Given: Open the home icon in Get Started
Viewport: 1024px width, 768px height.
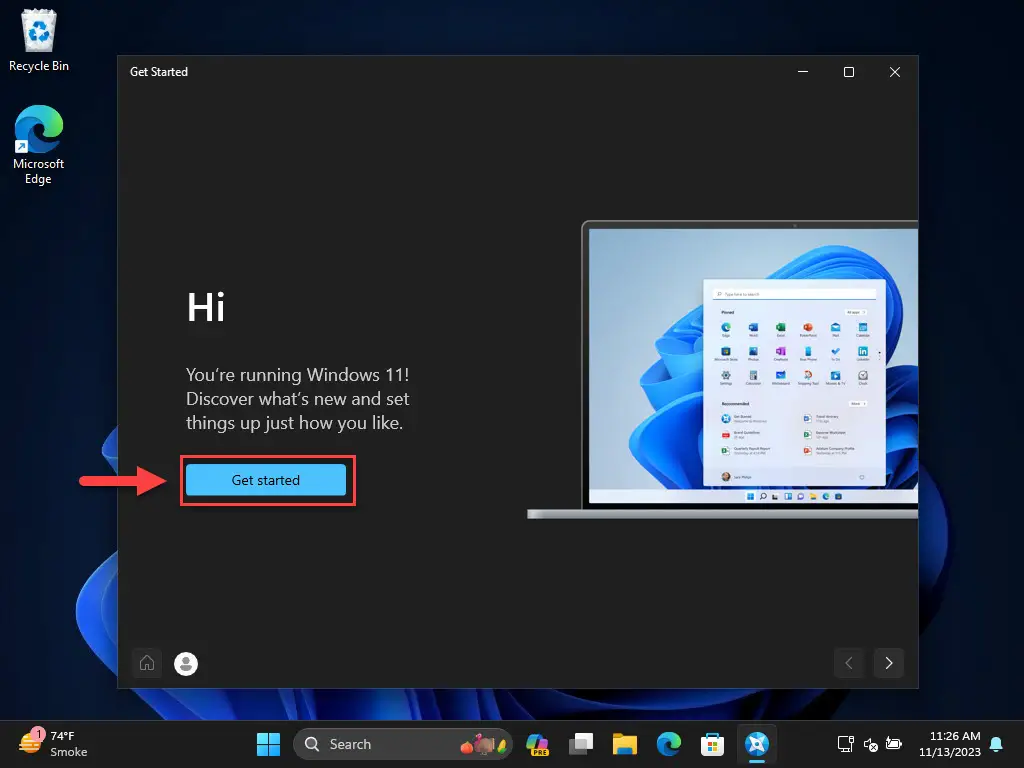Looking at the screenshot, I should pyautogui.click(x=147, y=664).
